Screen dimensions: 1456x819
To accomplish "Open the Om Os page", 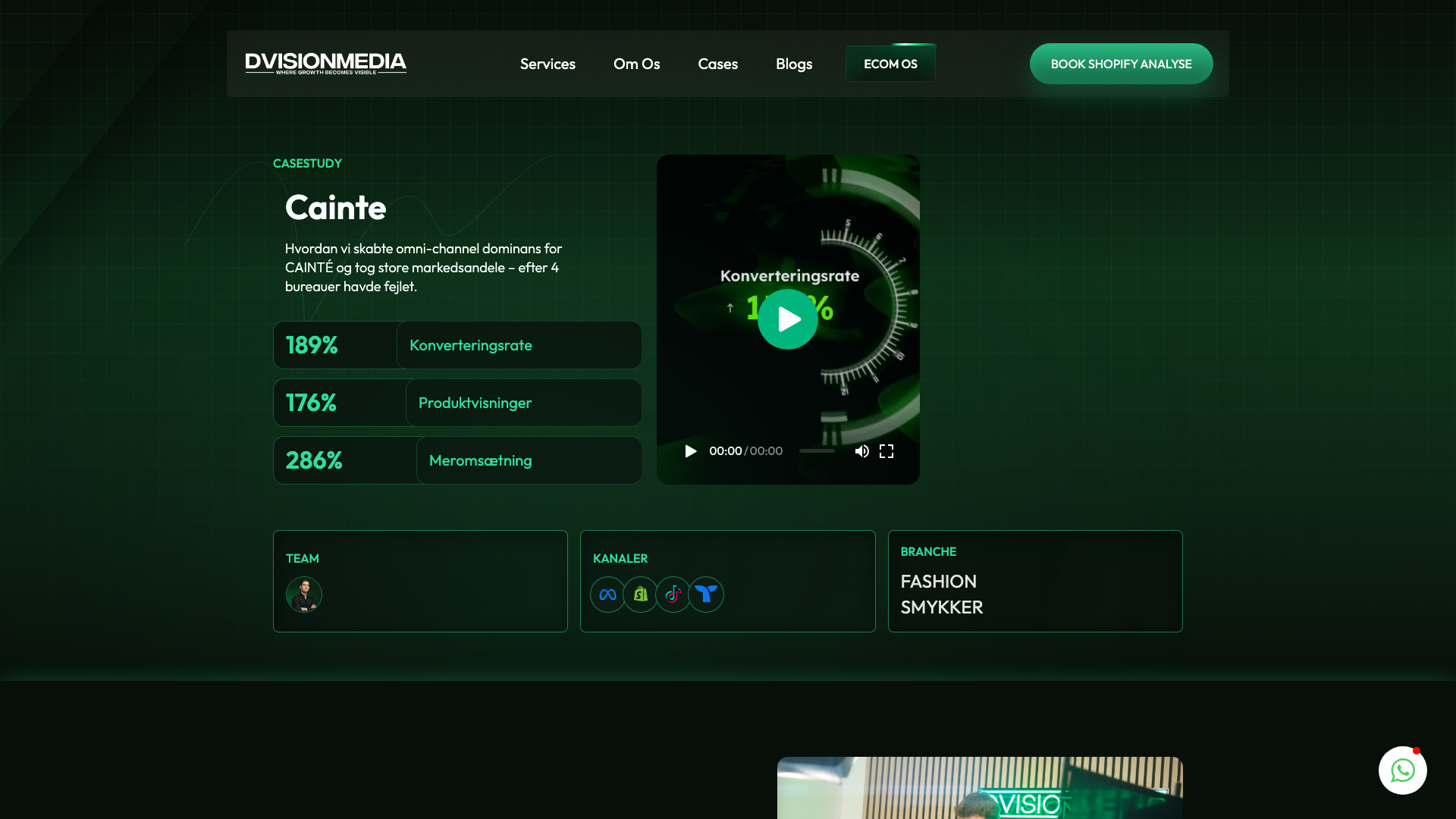I will click(x=636, y=64).
